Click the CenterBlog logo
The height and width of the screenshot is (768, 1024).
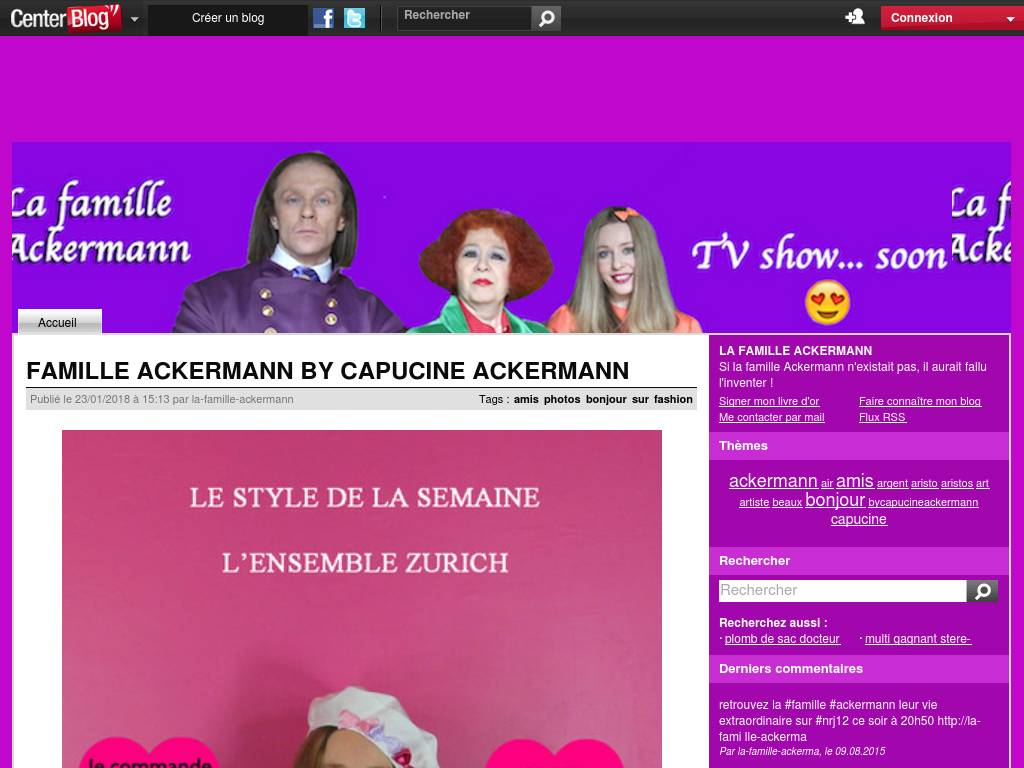point(65,18)
